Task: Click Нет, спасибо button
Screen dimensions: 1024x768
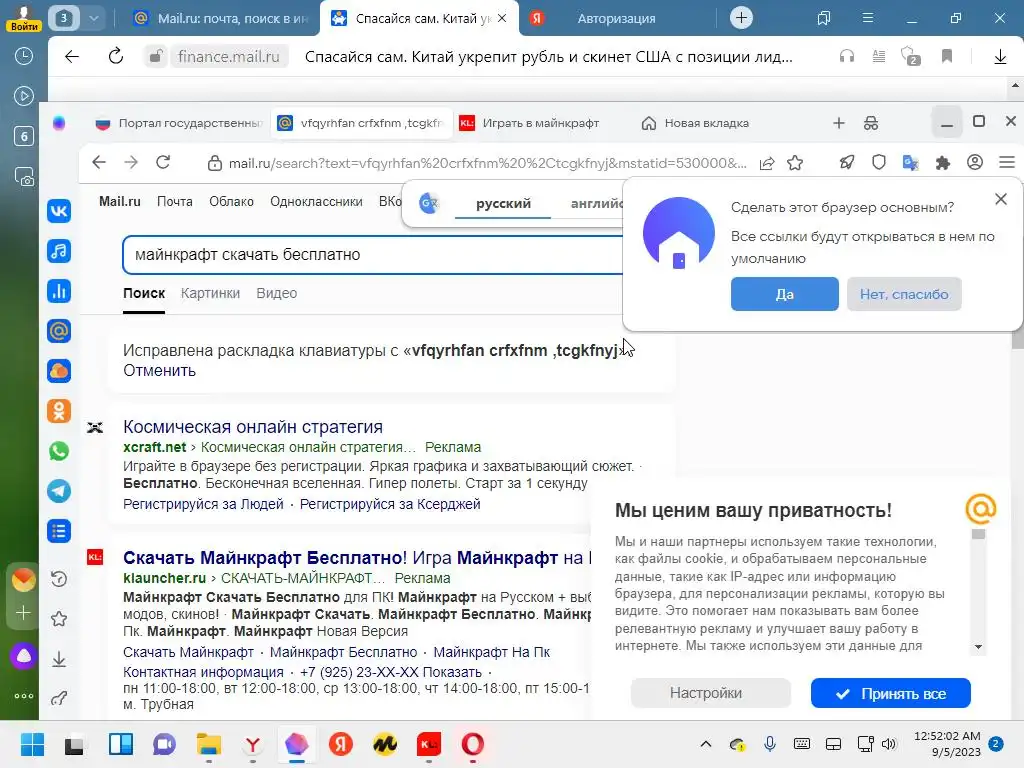Action: [x=904, y=294]
